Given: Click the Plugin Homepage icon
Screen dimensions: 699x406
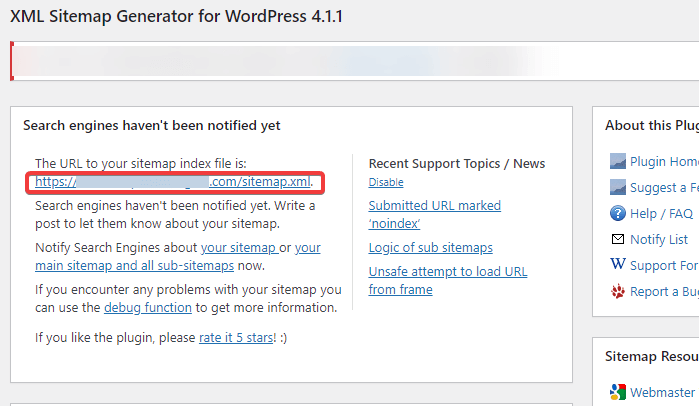Looking at the screenshot, I should tap(617, 161).
